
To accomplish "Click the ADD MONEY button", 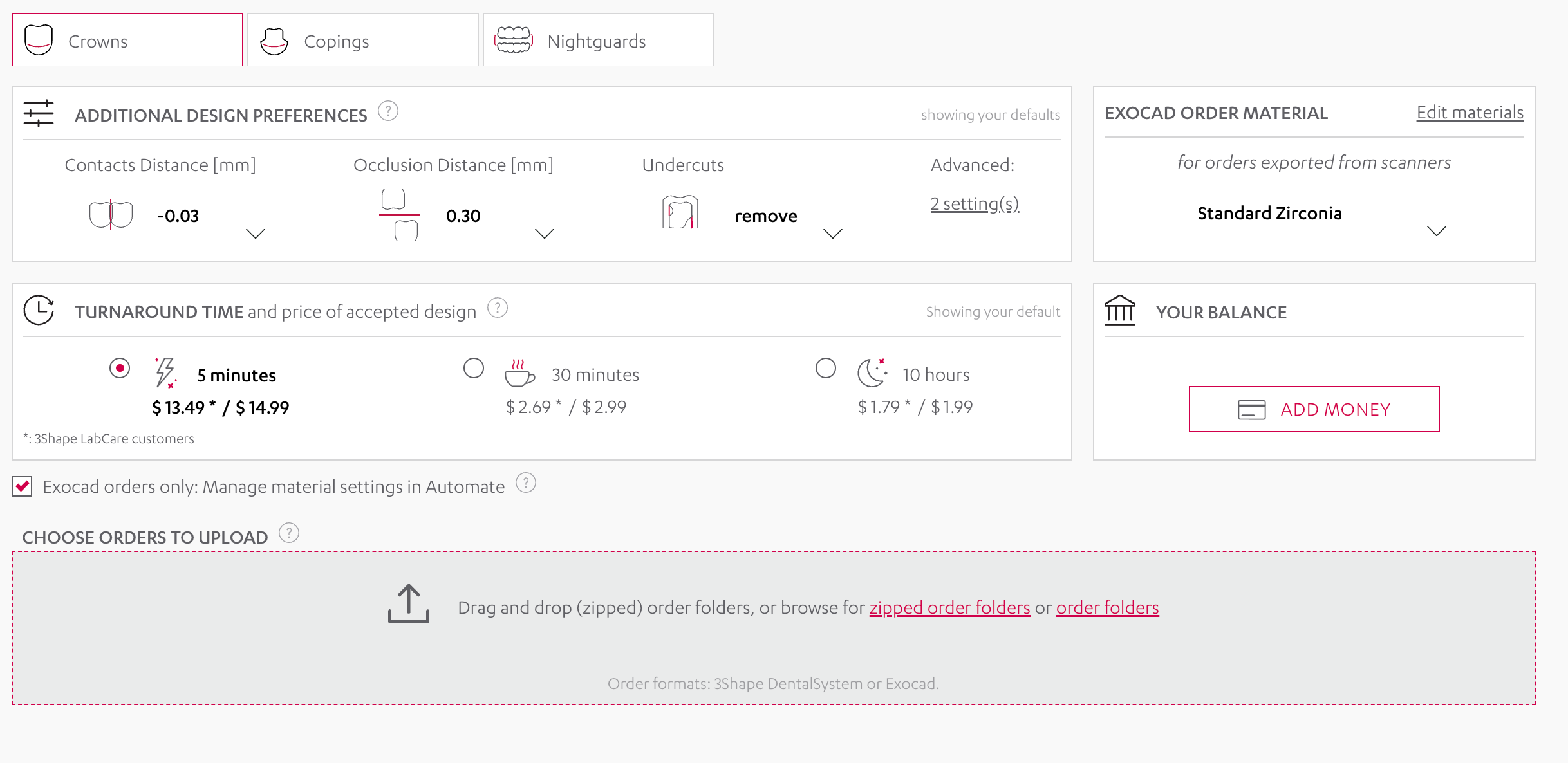I will 1314,409.
